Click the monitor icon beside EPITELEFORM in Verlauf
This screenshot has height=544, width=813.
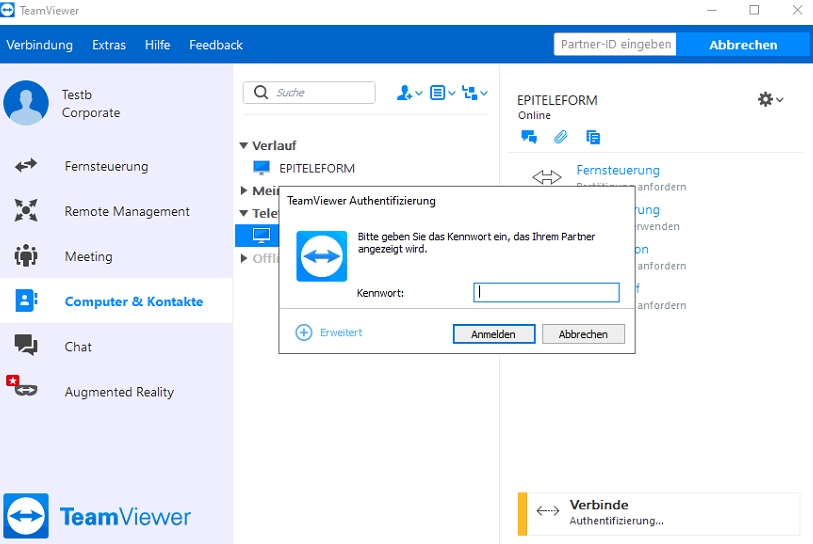point(261,168)
